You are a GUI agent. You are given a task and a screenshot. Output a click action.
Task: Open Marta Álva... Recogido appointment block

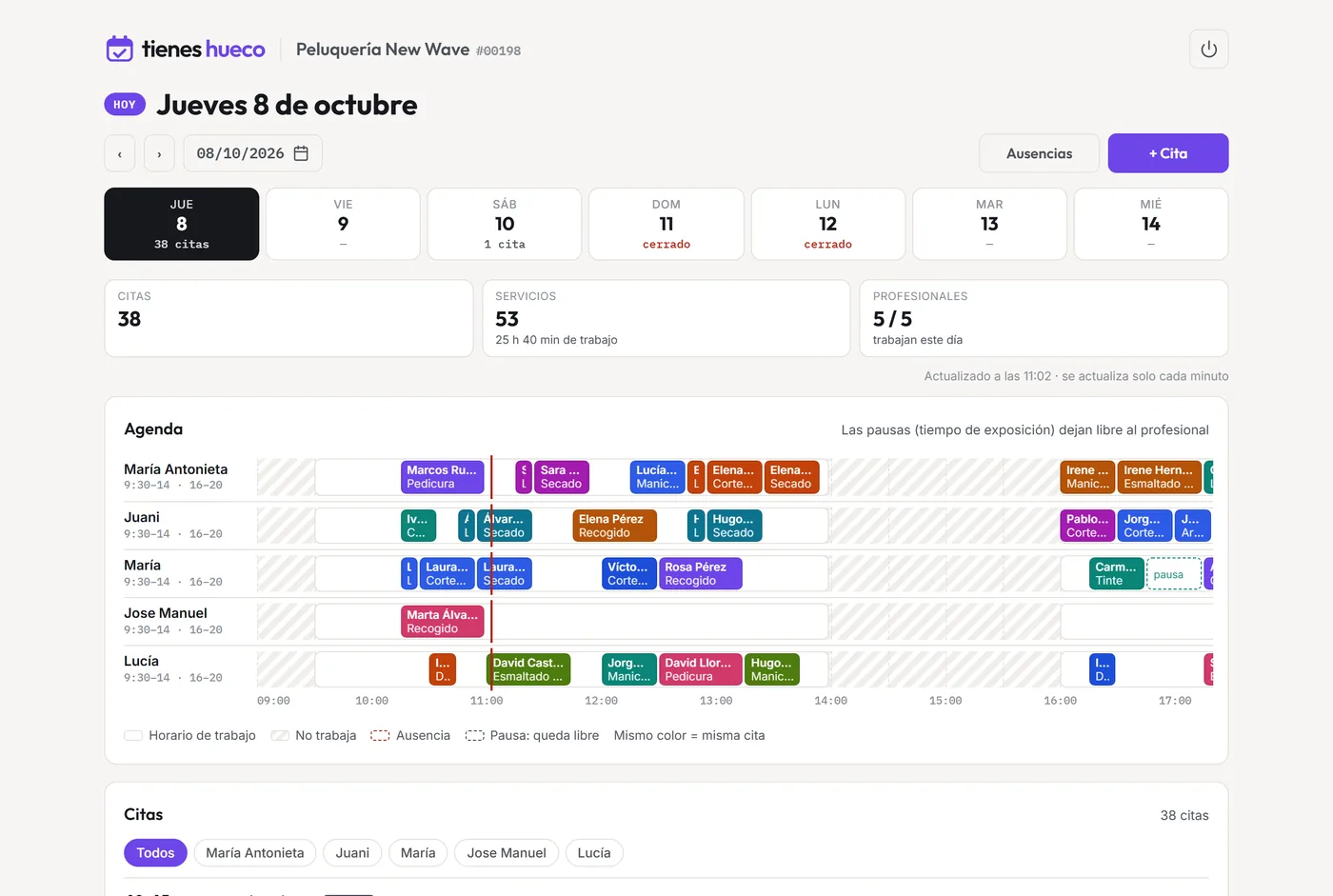point(443,622)
